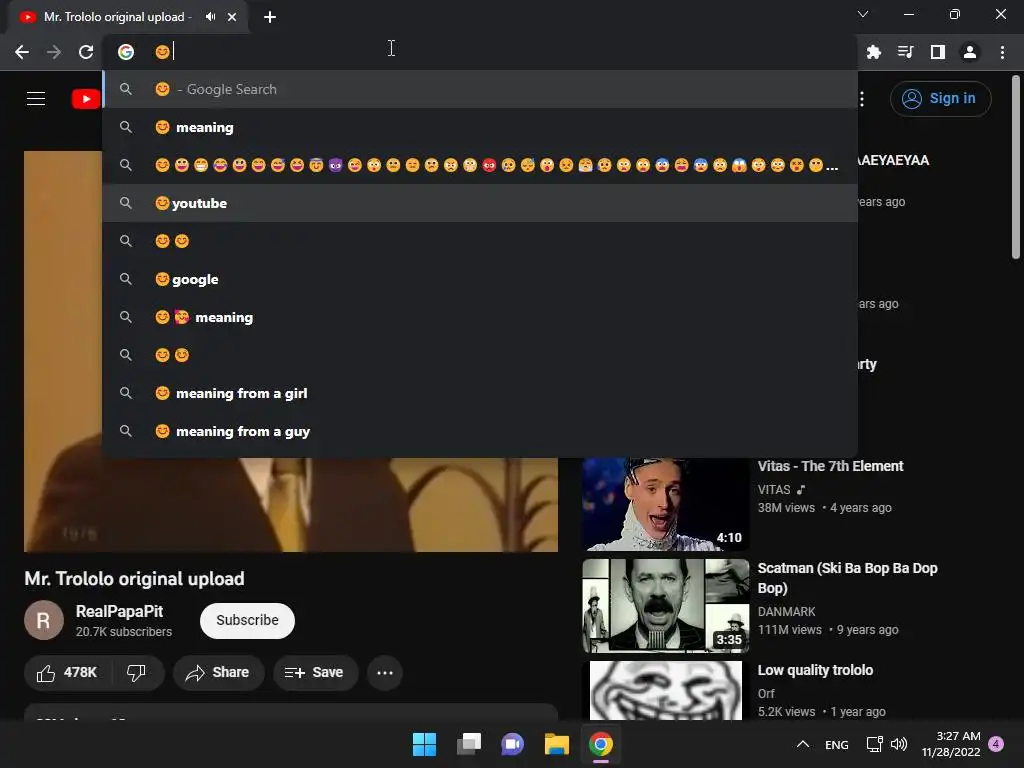Subscribe to RealPapaPit
This screenshot has width=1024, height=768.
pos(248,620)
